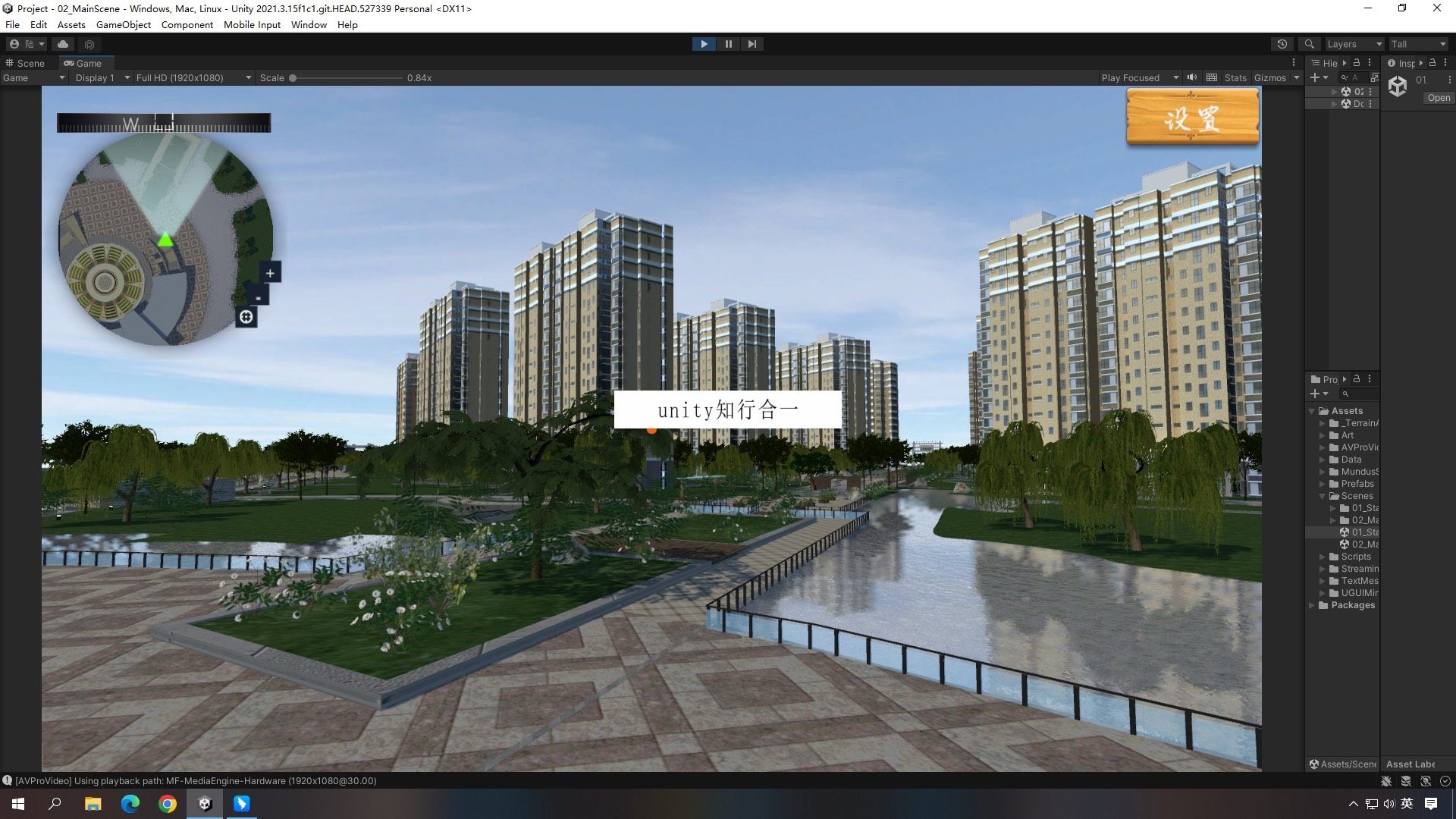
Task: Click the wooden 设置 settings button
Action: coord(1192,118)
